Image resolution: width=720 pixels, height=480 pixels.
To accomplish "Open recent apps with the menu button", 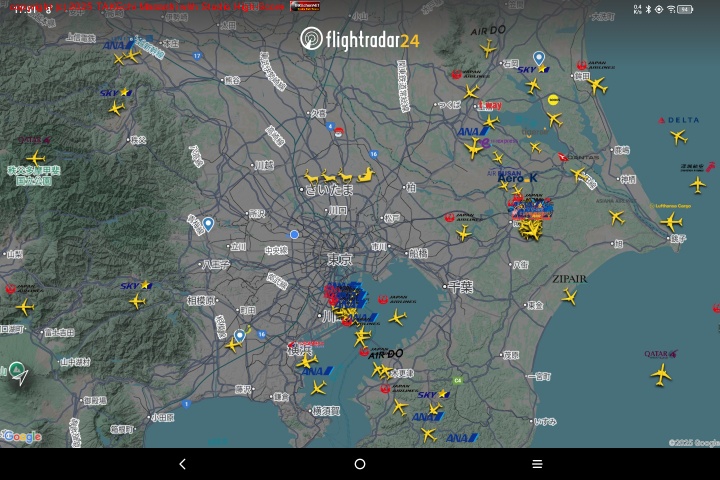I will pos(537,464).
